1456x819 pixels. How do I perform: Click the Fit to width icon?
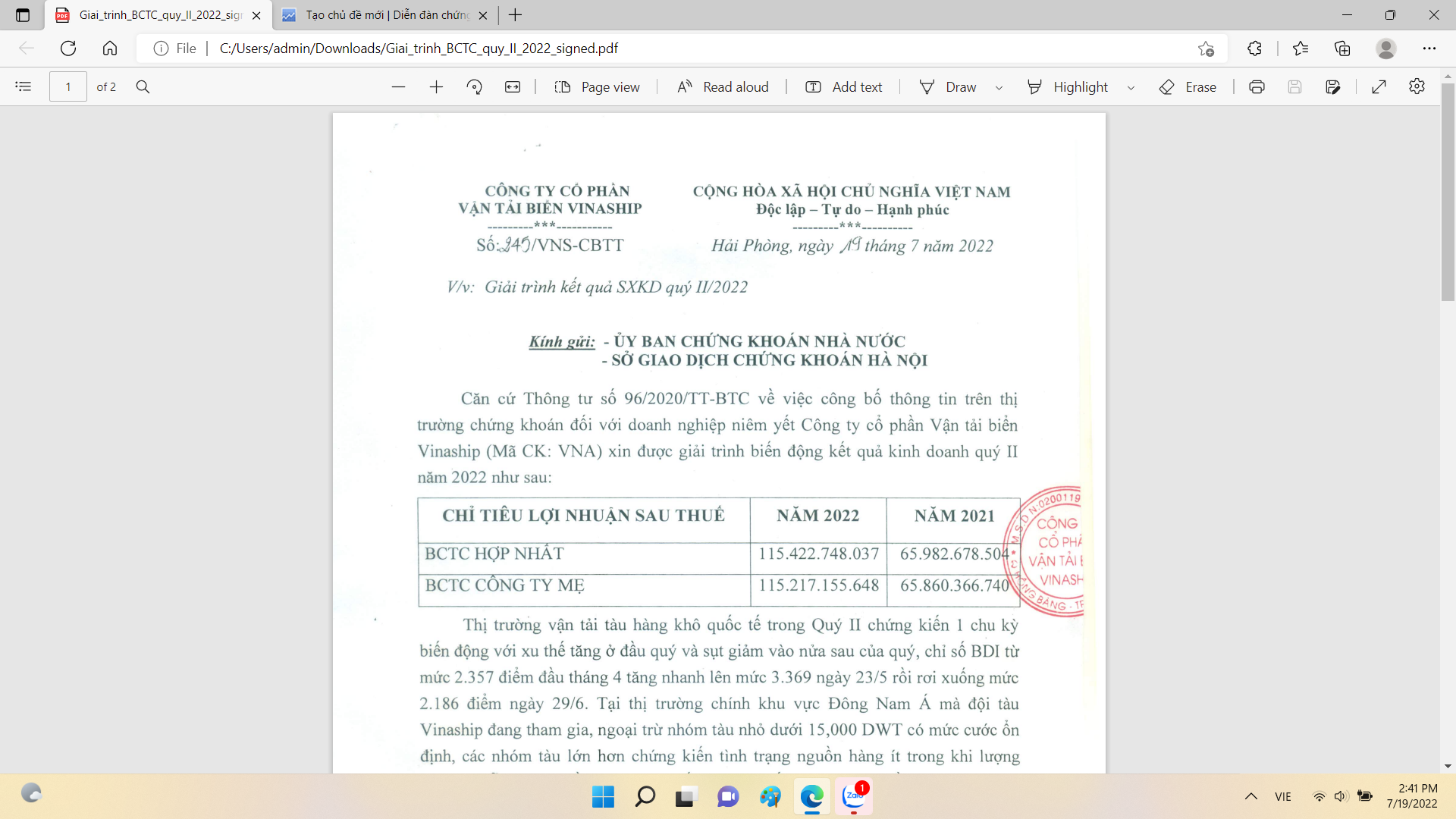pyautogui.click(x=513, y=87)
